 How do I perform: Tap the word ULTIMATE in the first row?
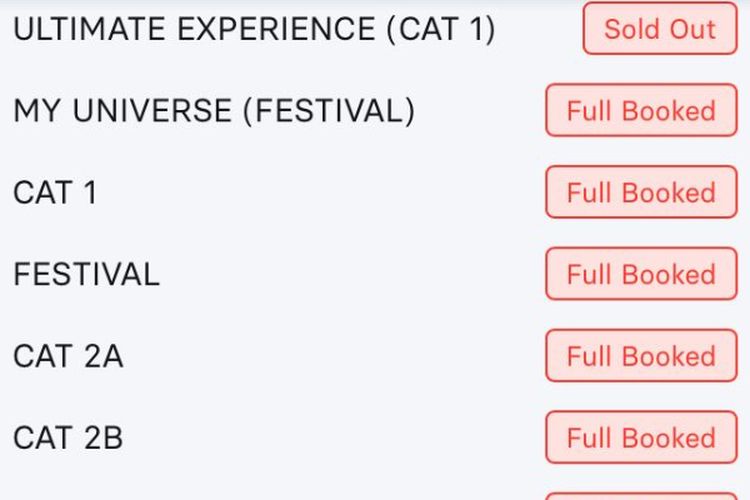(x=89, y=29)
